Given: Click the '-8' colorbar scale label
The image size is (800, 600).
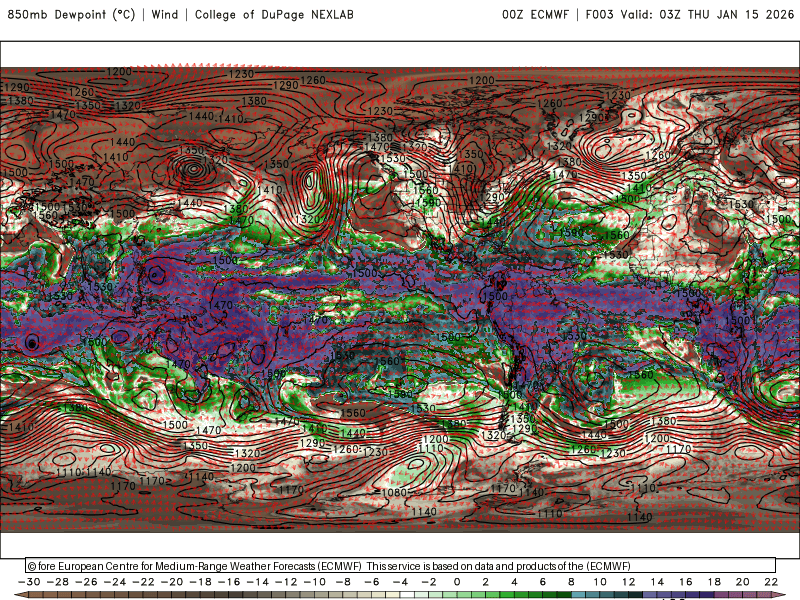Looking at the screenshot, I should 343,582.
